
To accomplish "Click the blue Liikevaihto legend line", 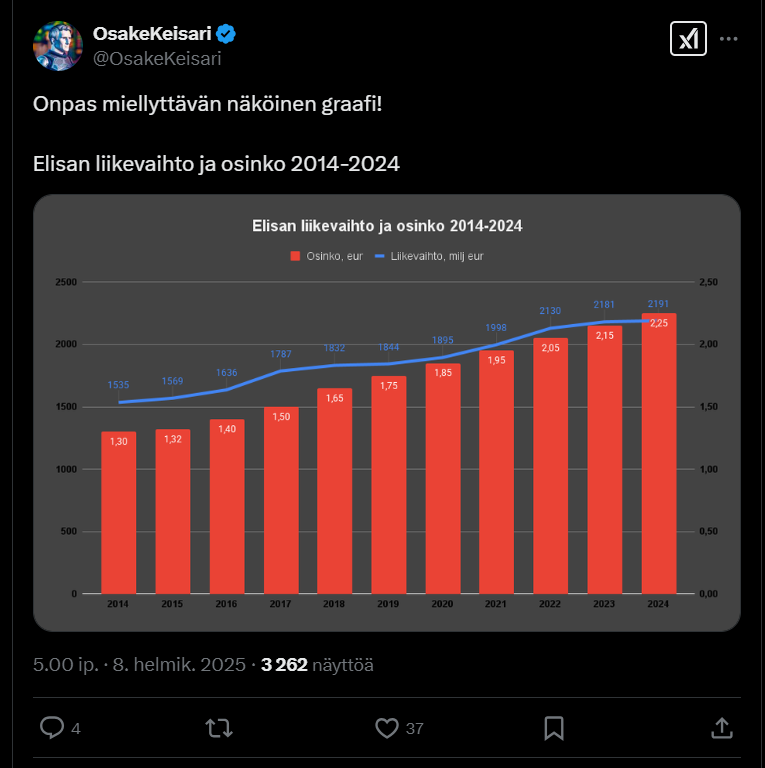I will pos(380,257).
